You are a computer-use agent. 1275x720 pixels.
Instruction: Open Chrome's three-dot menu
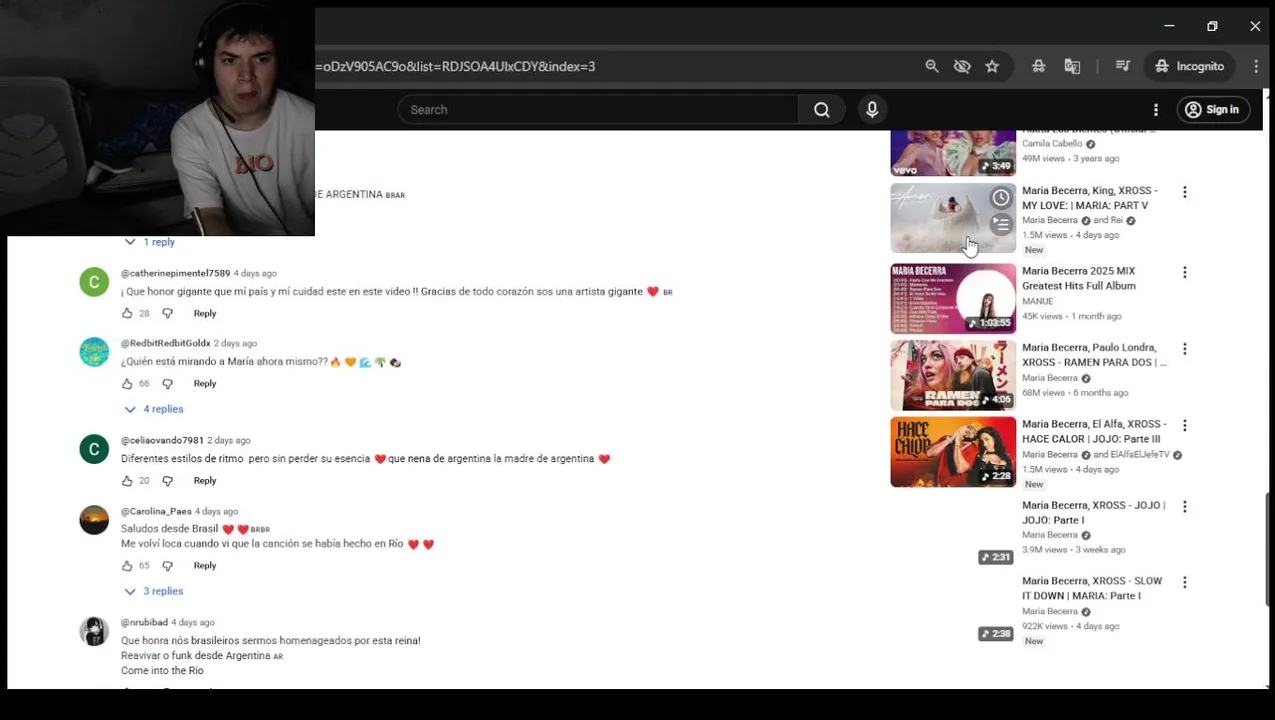point(1256,66)
